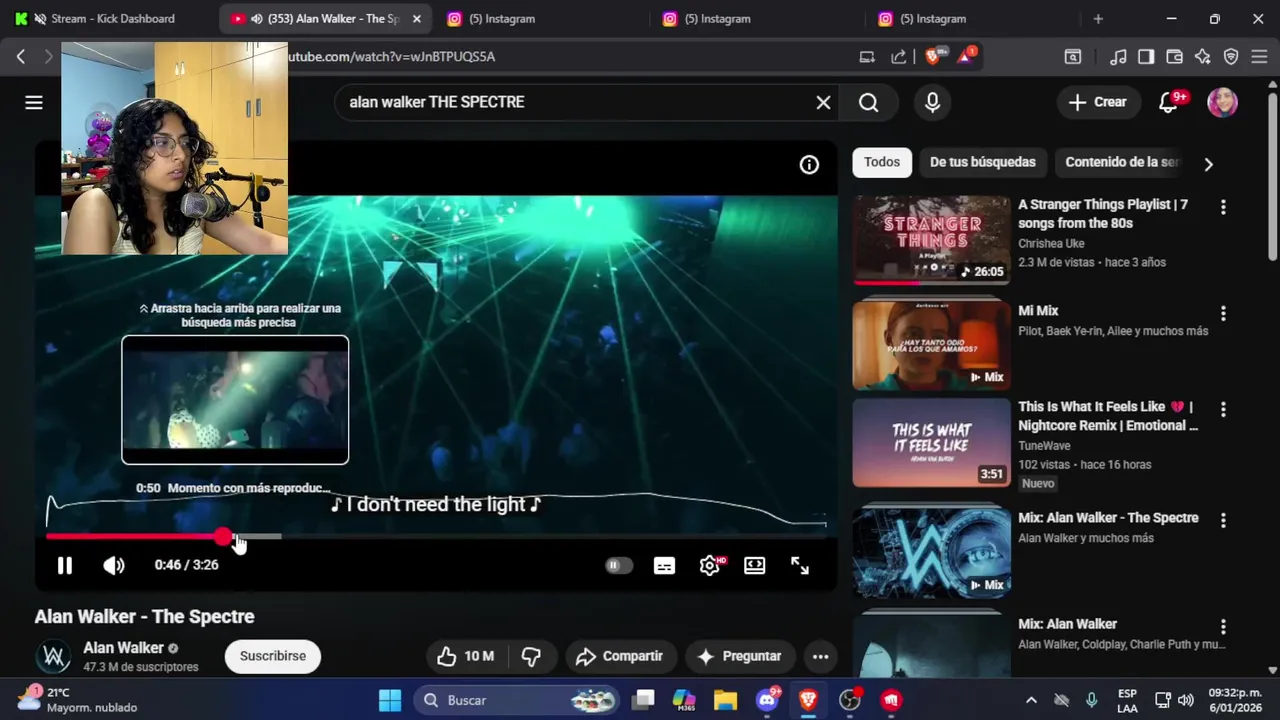Open Windows Start menu
The width and height of the screenshot is (1280, 720).
390,700
